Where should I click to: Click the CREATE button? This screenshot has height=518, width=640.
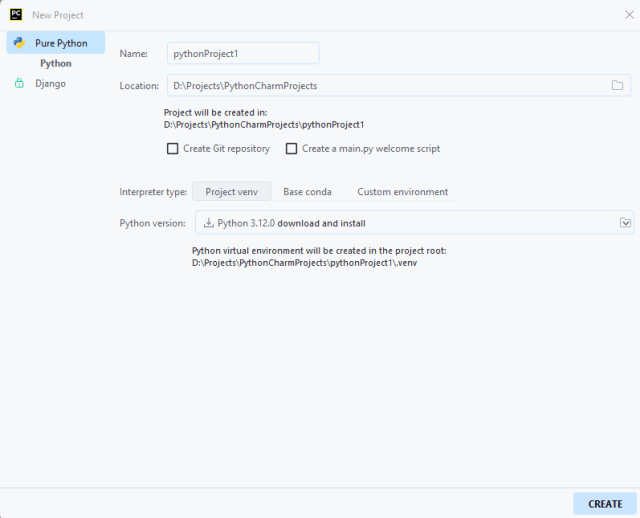[x=605, y=504]
